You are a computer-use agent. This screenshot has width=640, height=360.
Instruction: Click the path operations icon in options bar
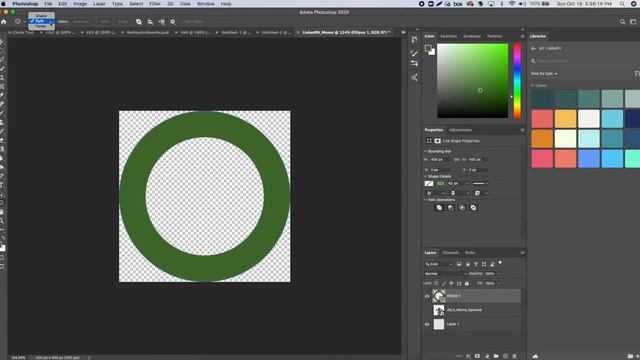tap(139, 22)
